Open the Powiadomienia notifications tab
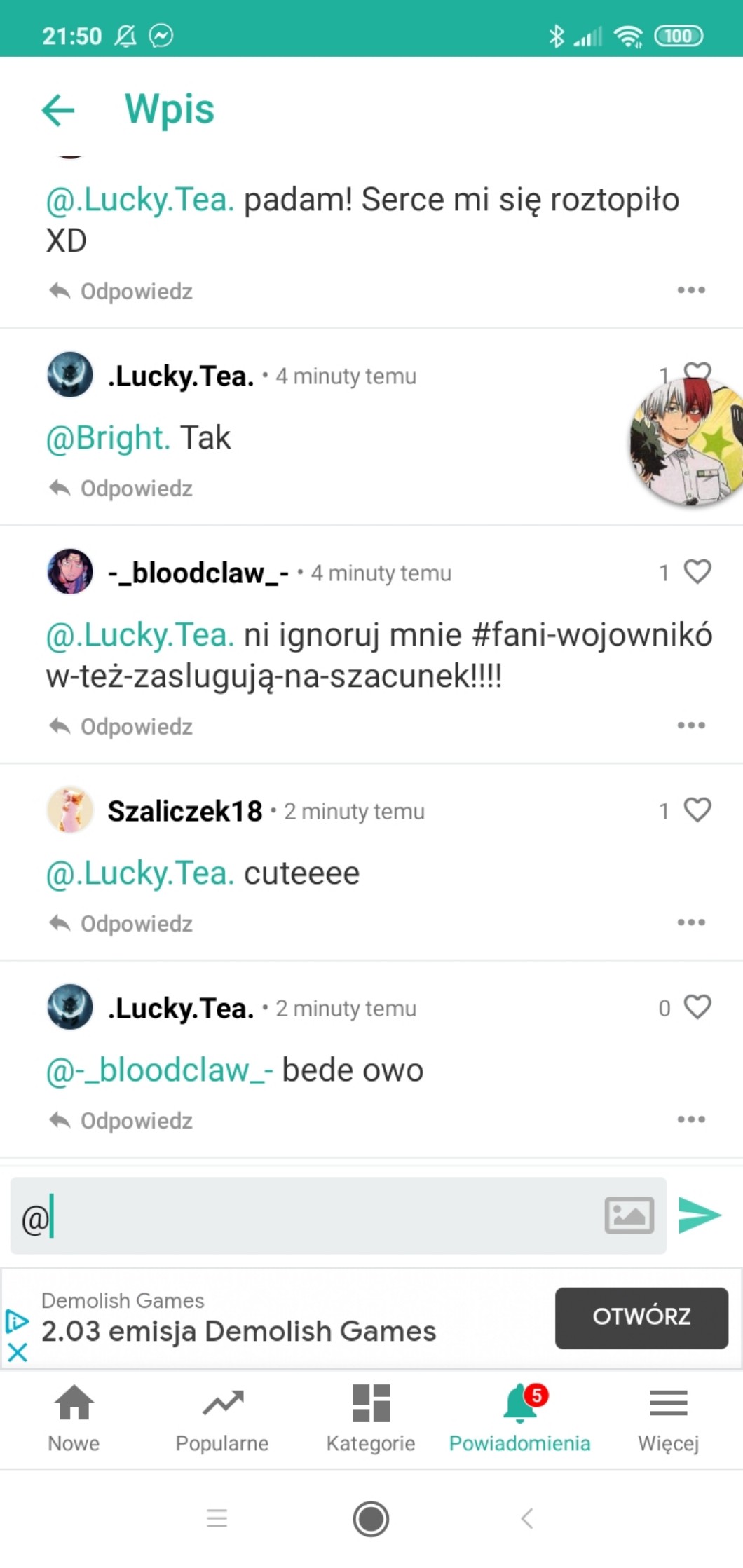 point(519,1419)
